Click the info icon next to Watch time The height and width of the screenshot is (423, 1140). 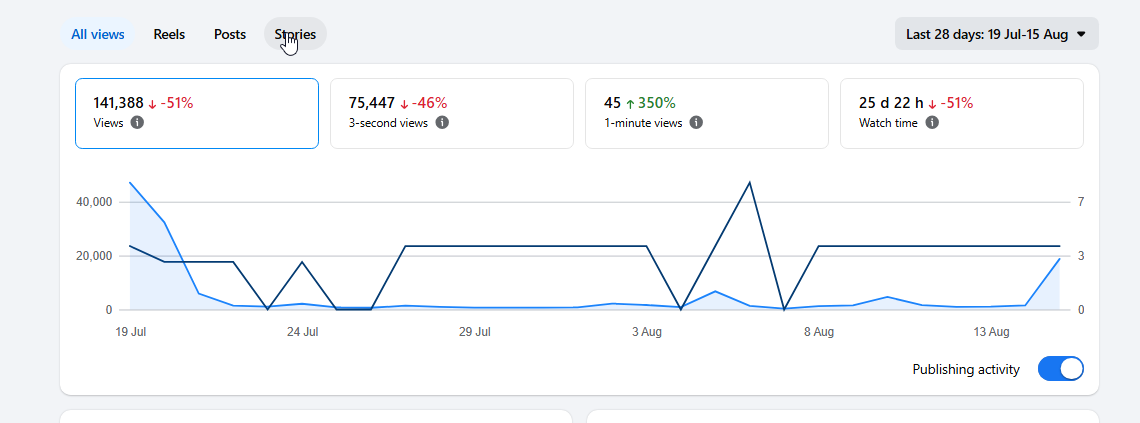pos(932,123)
